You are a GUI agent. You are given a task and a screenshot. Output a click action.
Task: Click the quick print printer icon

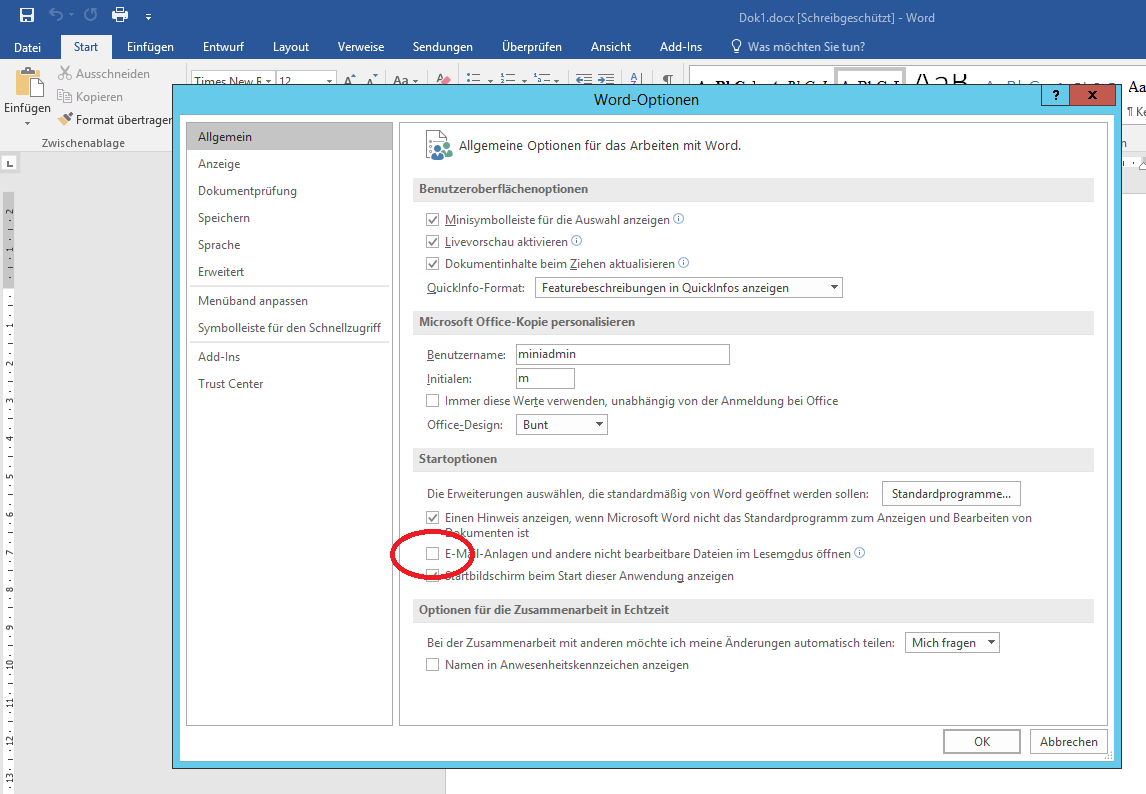(x=120, y=15)
